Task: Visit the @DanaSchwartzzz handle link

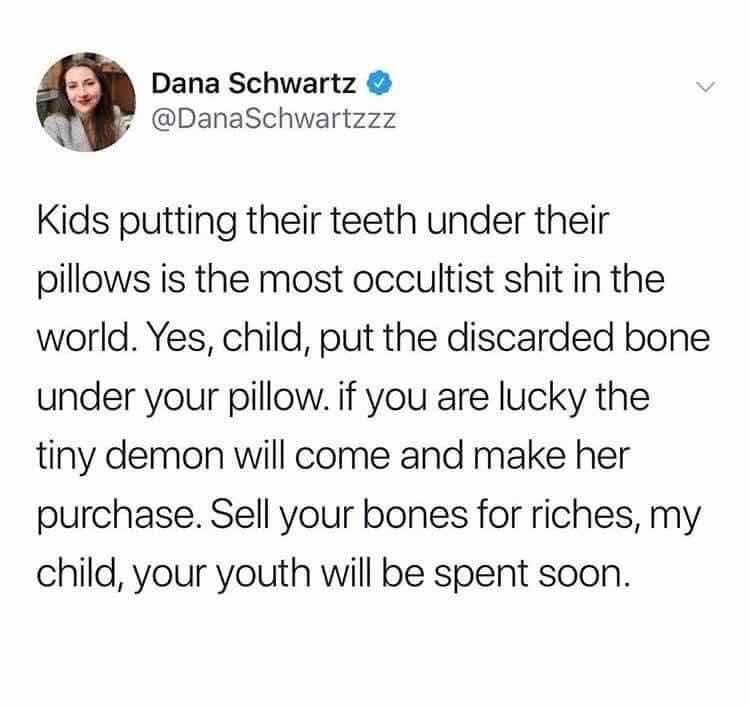Action: tap(274, 119)
